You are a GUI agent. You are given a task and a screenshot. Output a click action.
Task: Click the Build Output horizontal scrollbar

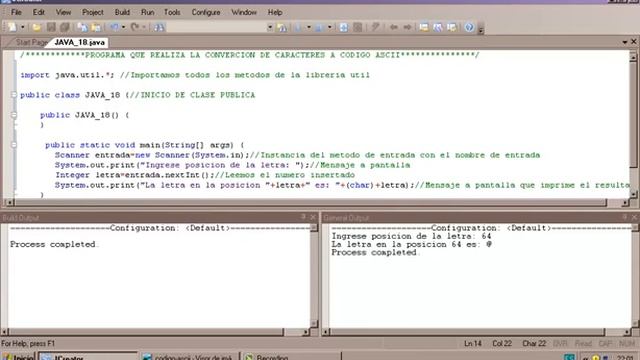pyautogui.click(x=155, y=332)
